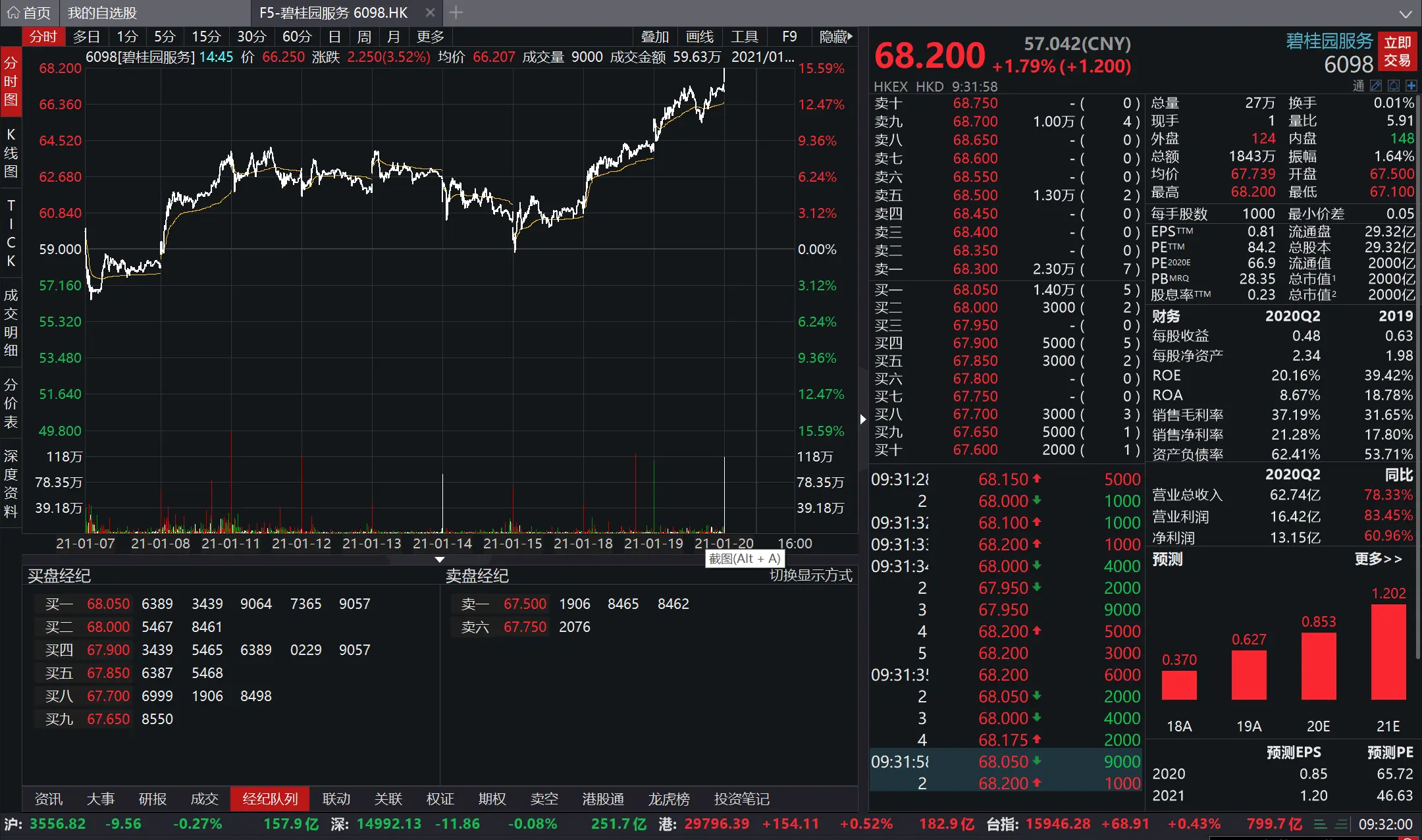This screenshot has height=840, width=1422.
Task: Open 更多>> forecast link
Action: [x=1379, y=559]
